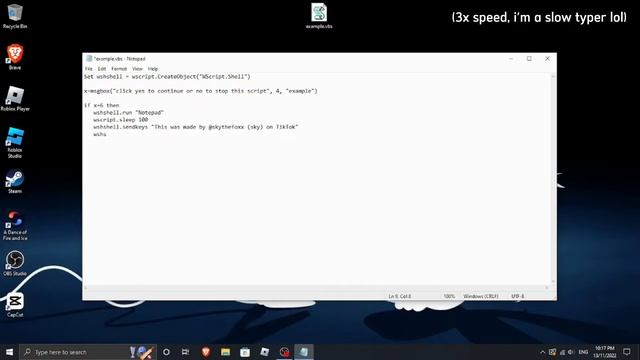
Task: Minimize the Notepad window
Action: tap(511, 59)
